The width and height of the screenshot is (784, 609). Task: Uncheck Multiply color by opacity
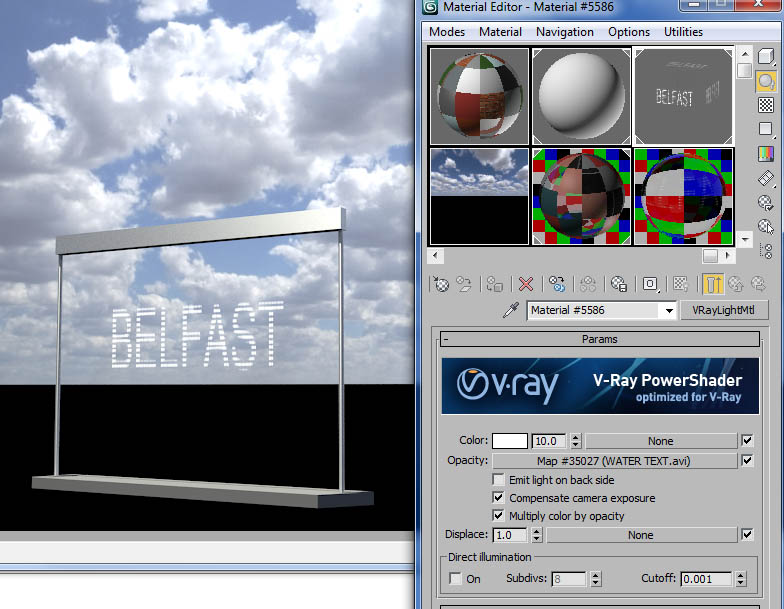click(498, 516)
